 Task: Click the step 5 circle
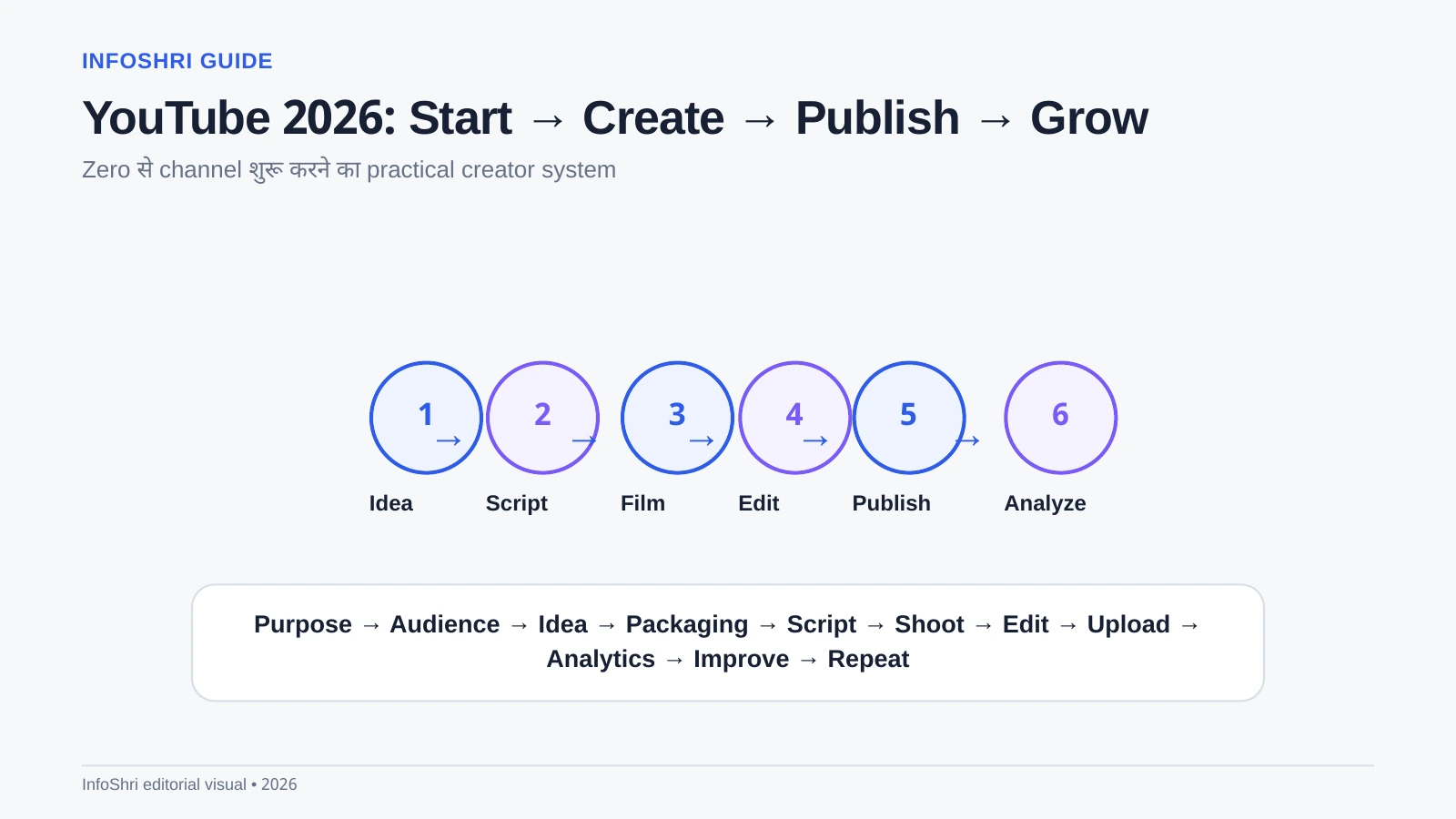(908, 418)
